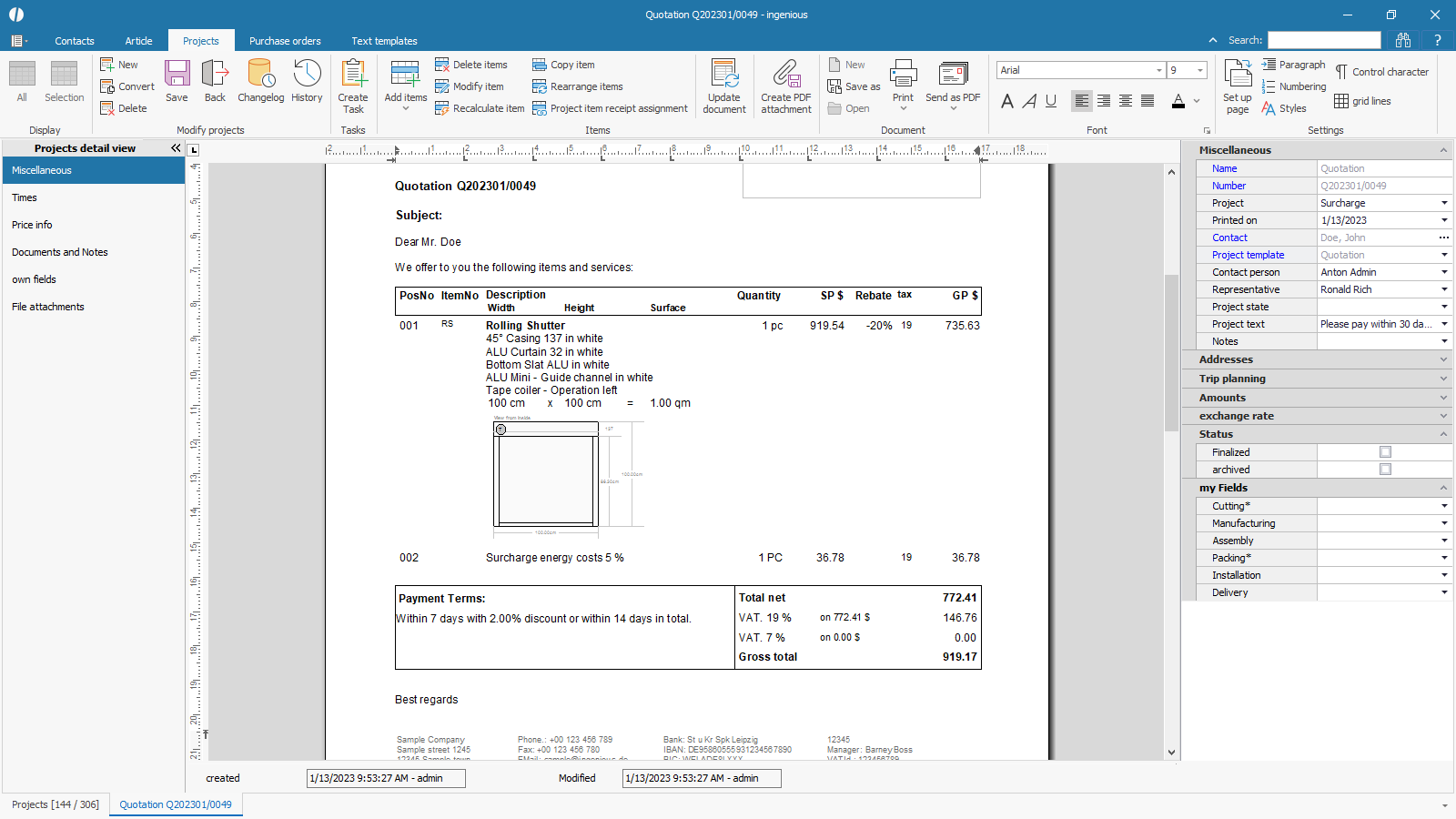Open the Text templates tab
The image size is (1456, 819).
[384, 41]
